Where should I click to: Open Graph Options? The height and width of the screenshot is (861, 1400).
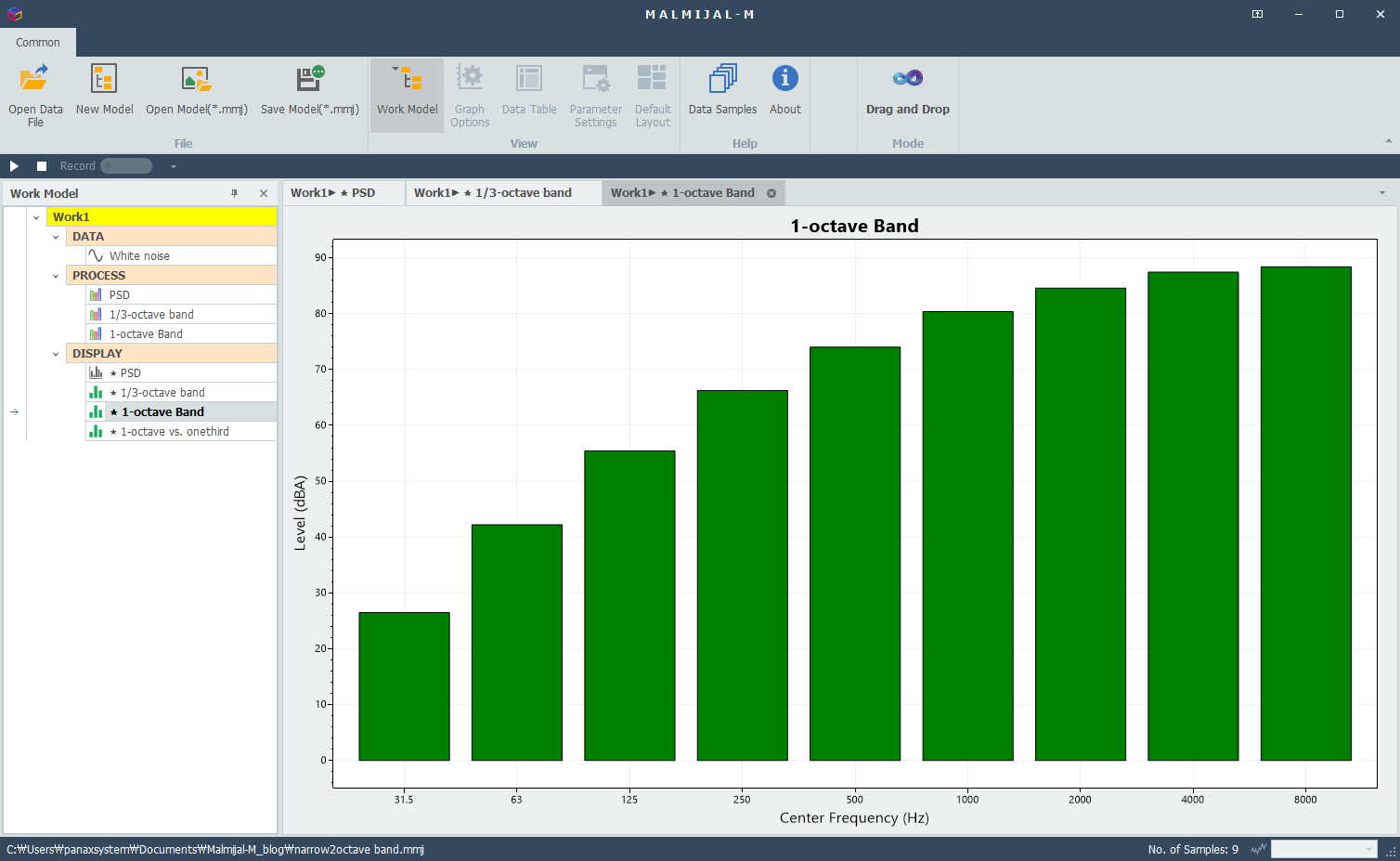coord(470,96)
